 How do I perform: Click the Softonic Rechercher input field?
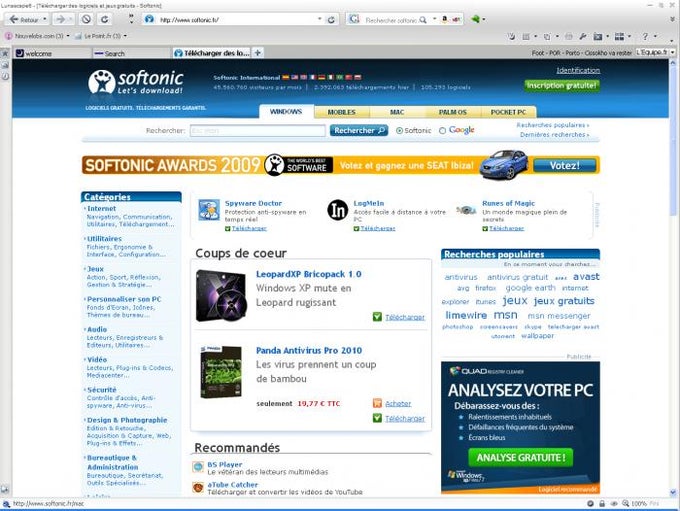(x=258, y=131)
